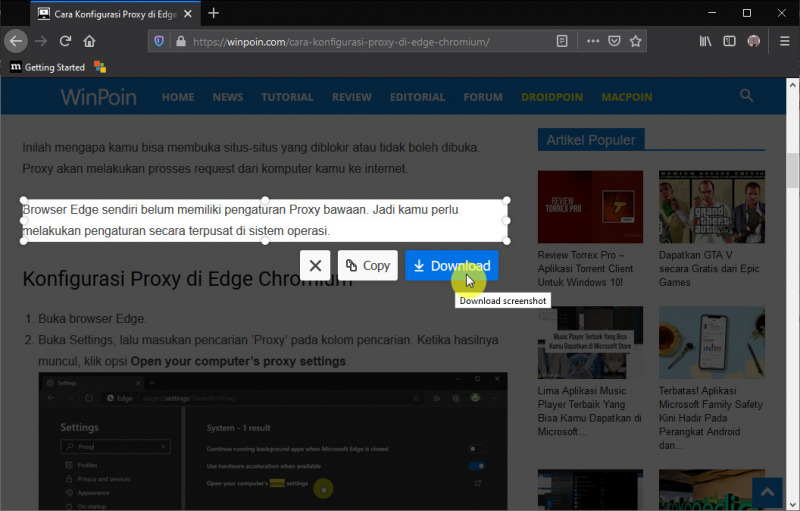Open the colorful squares bookmark icon

click(100, 67)
